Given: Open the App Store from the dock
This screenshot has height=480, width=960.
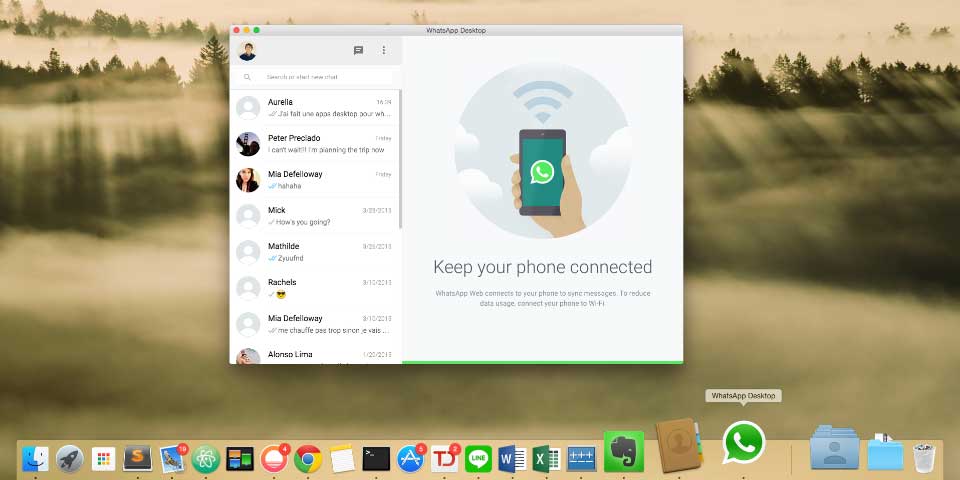Looking at the screenshot, I should click(x=410, y=458).
